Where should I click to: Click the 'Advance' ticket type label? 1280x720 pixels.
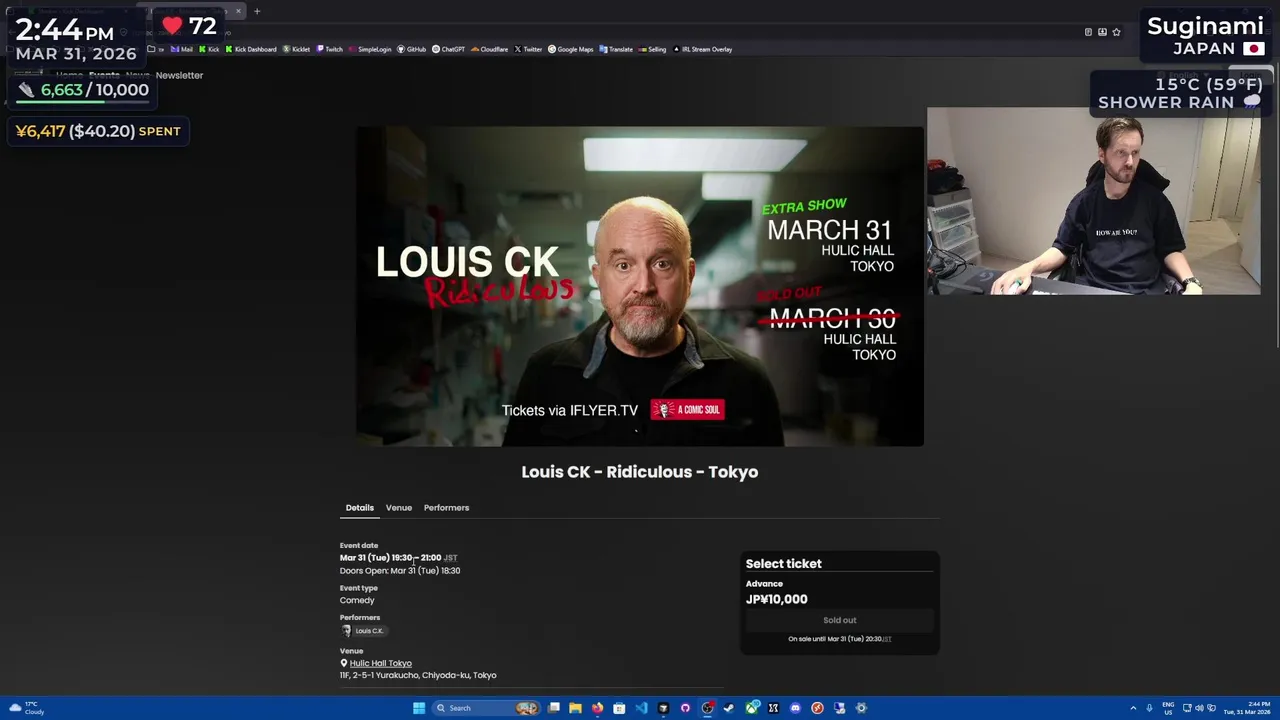click(x=764, y=584)
